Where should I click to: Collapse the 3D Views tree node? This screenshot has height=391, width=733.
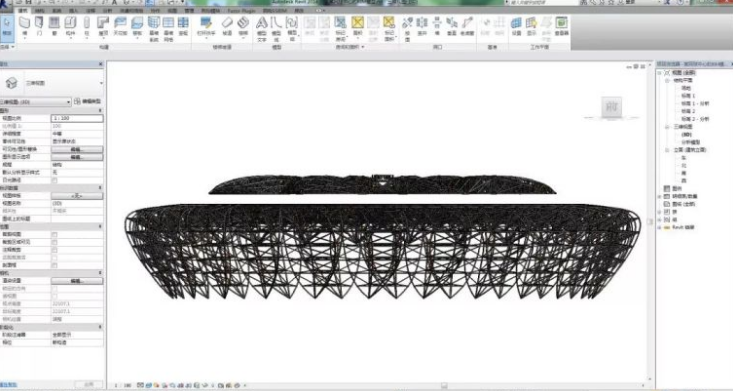[668, 127]
